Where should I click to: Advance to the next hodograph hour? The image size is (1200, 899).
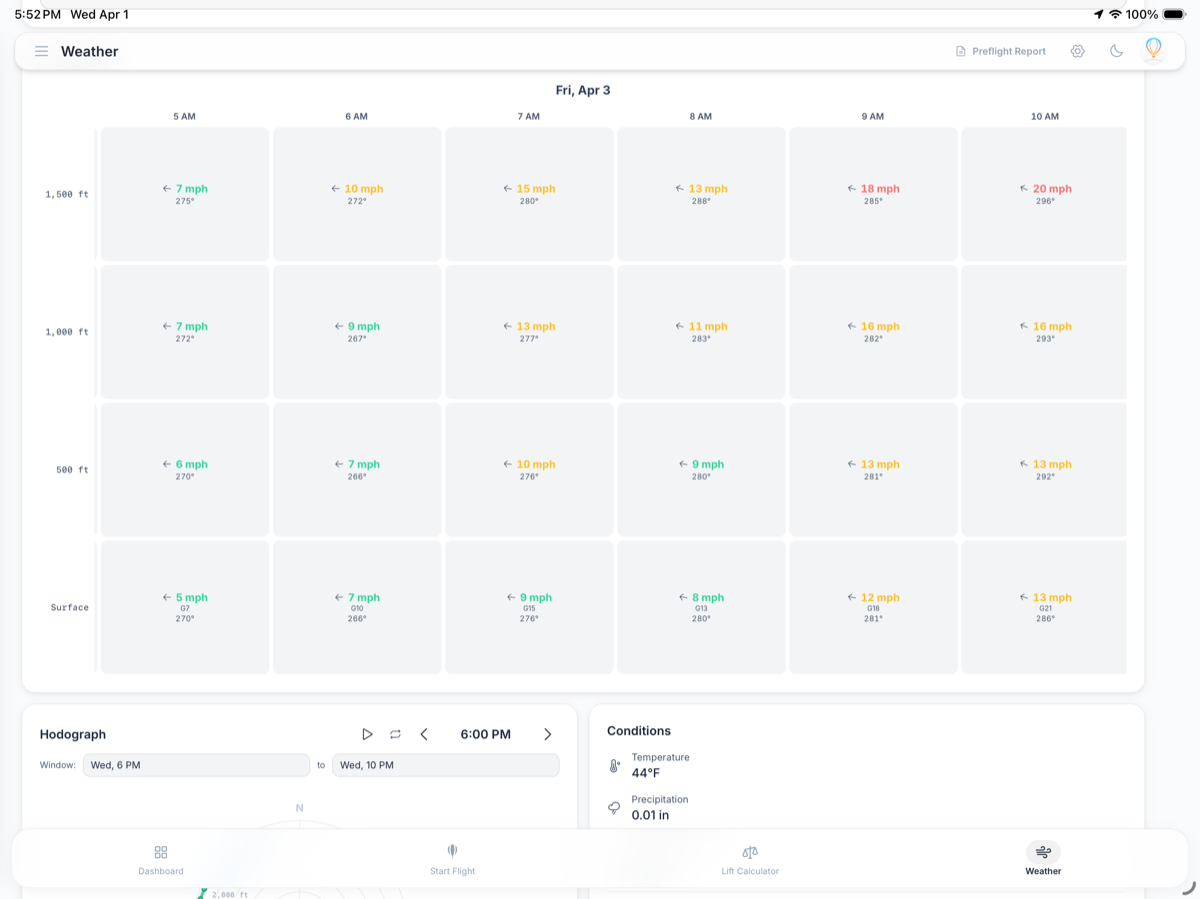[547, 734]
